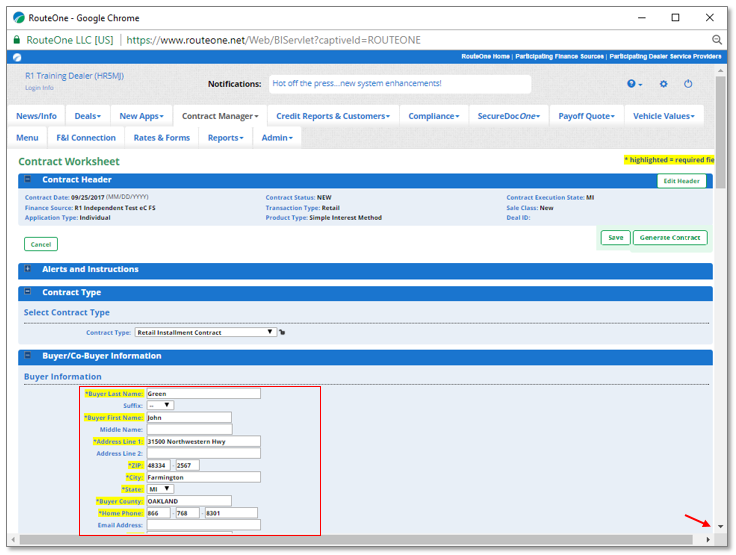Open the Suffix dropdown

coord(160,405)
